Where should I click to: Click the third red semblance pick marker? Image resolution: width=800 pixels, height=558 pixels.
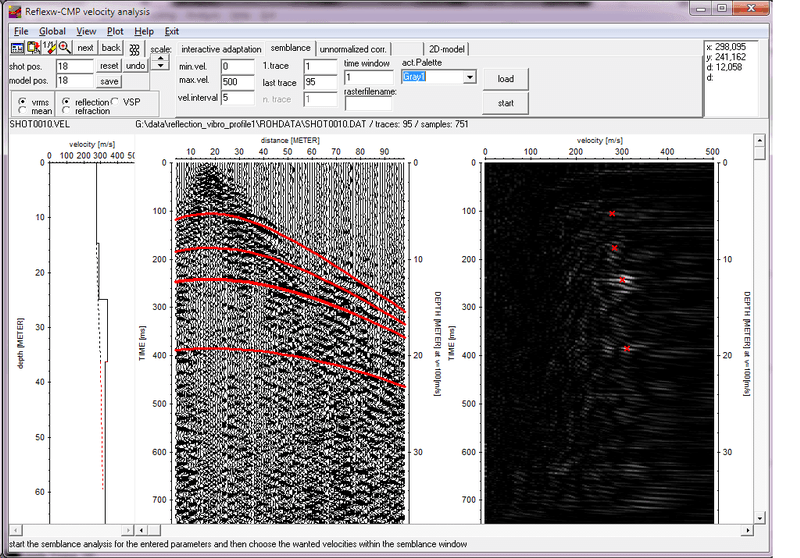(622, 280)
